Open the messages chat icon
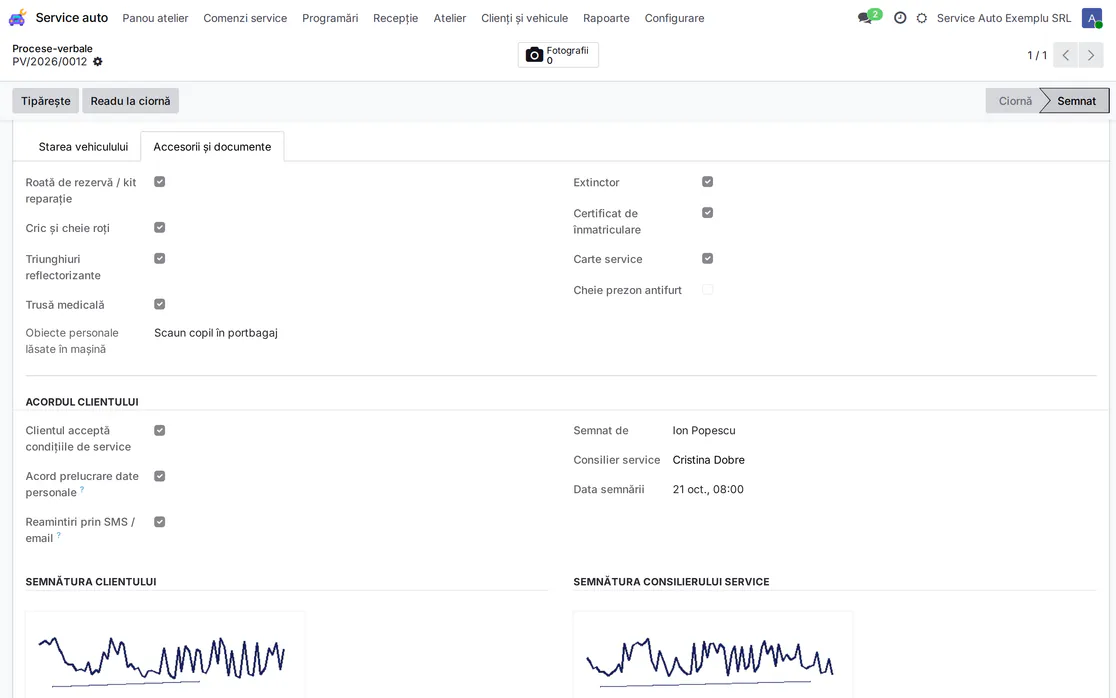Viewport: 1116px width, 698px height. (865, 18)
